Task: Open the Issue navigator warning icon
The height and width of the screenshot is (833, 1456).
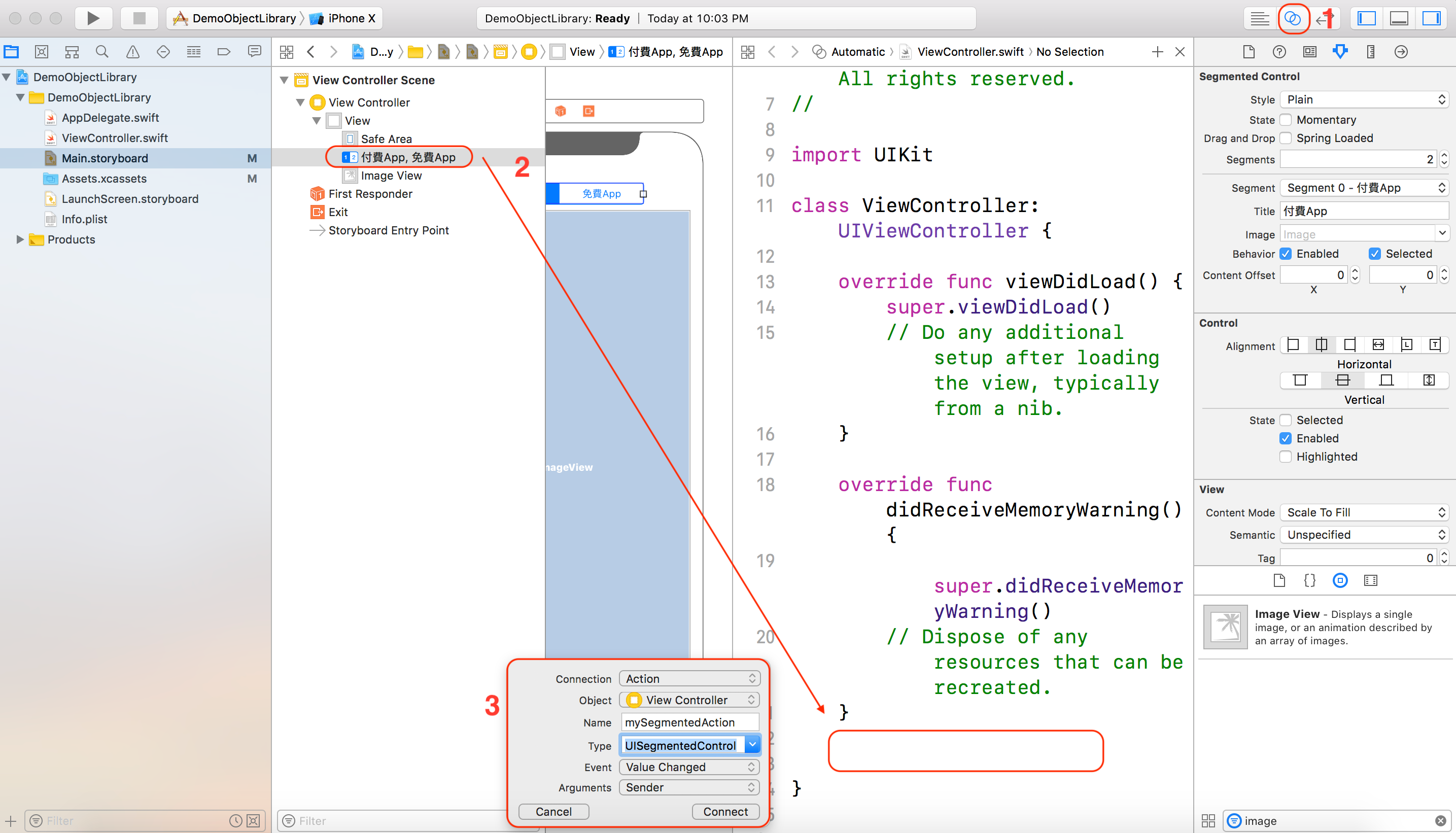Action: [132, 51]
